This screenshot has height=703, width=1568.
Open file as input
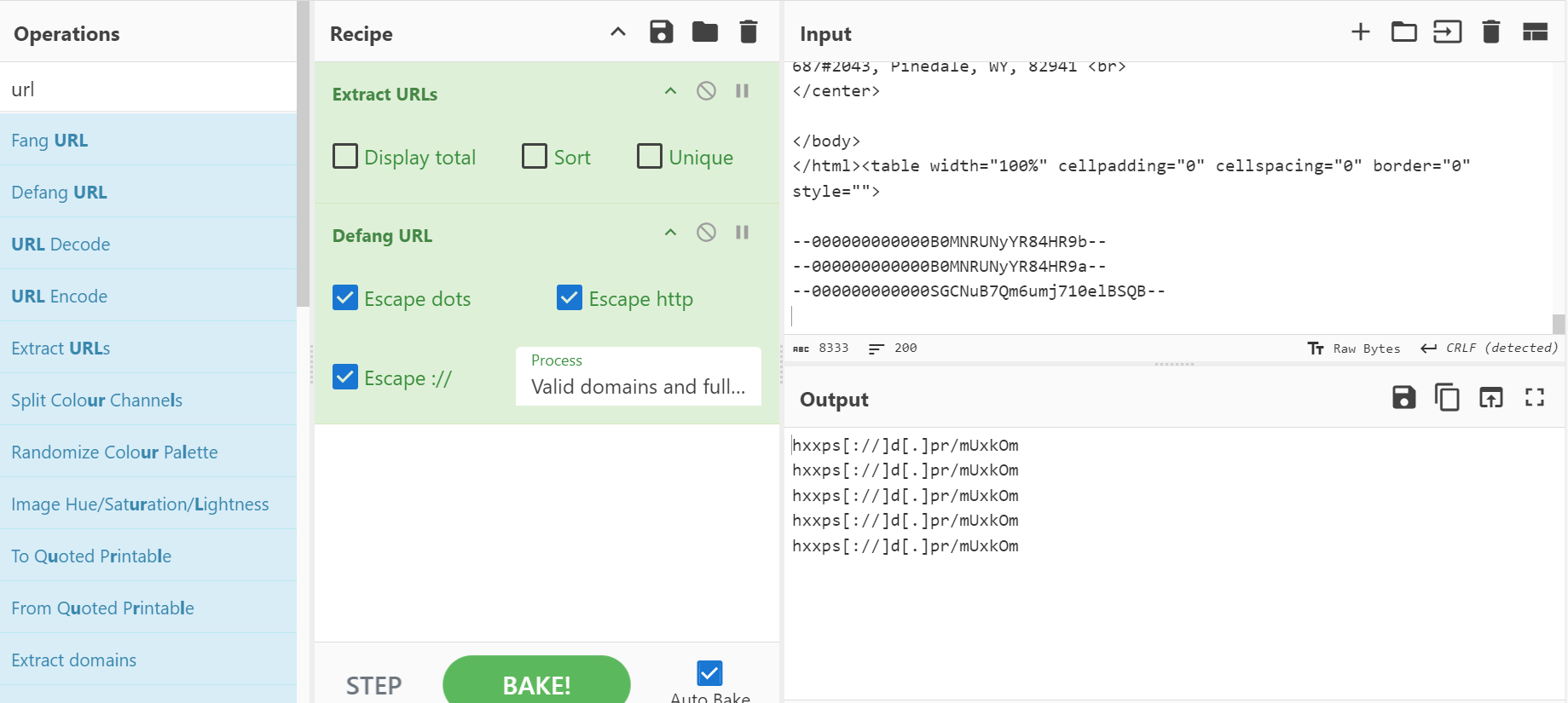(1448, 32)
